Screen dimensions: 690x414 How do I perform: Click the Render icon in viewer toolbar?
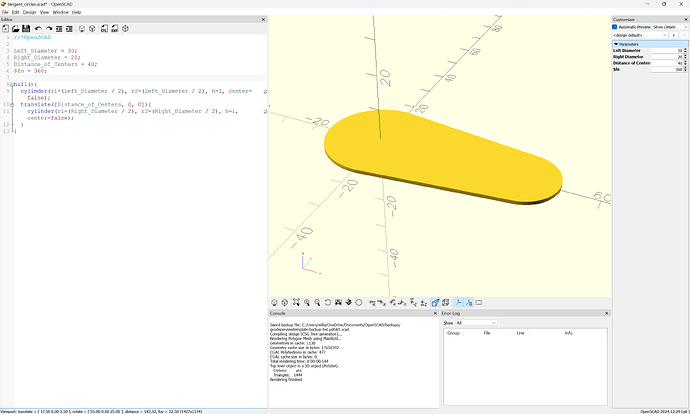click(285, 302)
